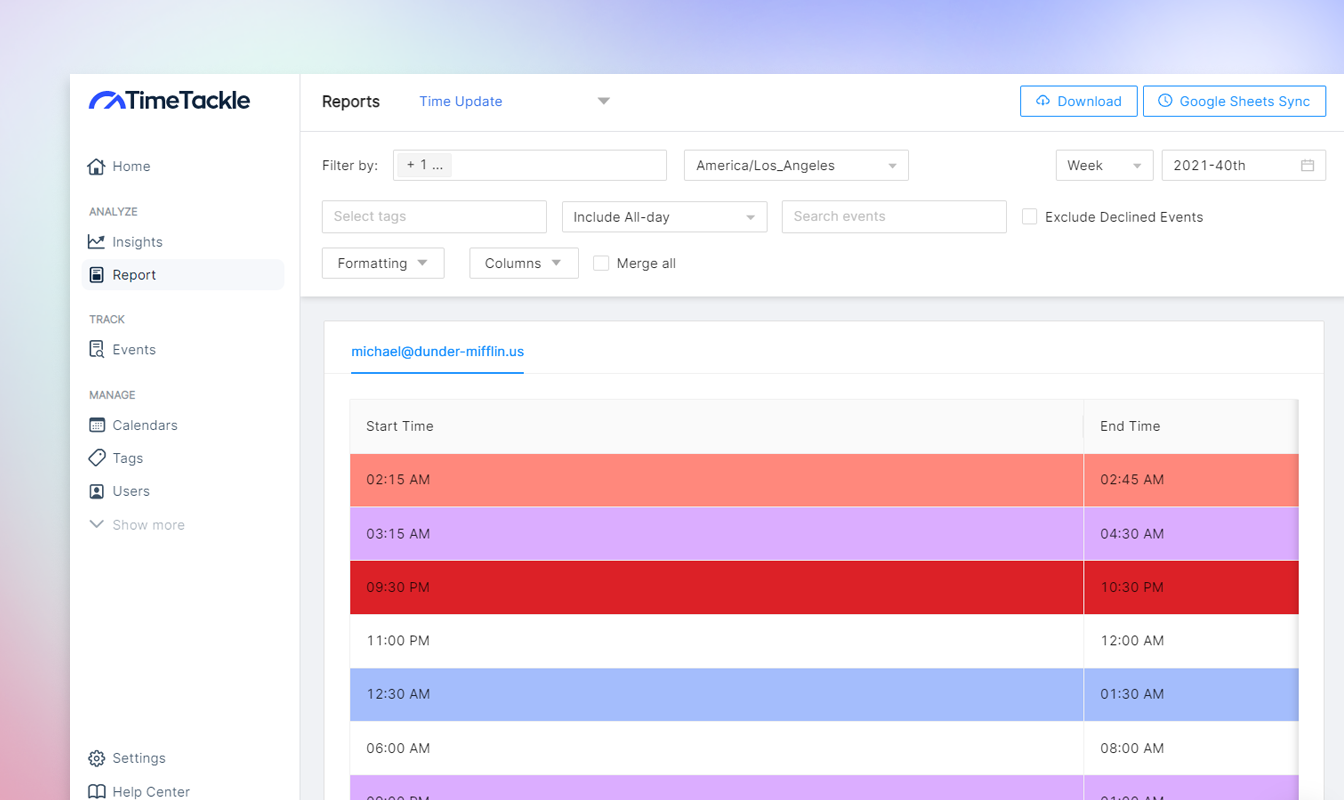Click the 11:00 PM start time cell
Image resolution: width=1344 pixels, height=800 pixels.
pos(716,641)
